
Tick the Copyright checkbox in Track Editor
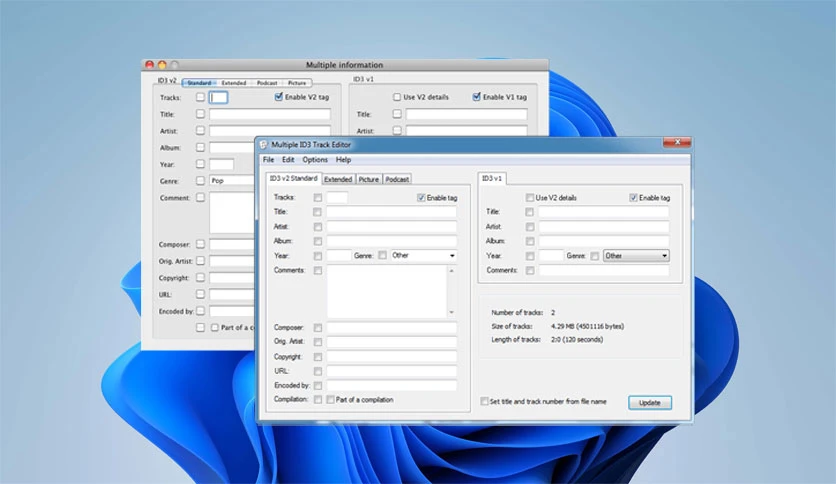[x=318, y=357]
